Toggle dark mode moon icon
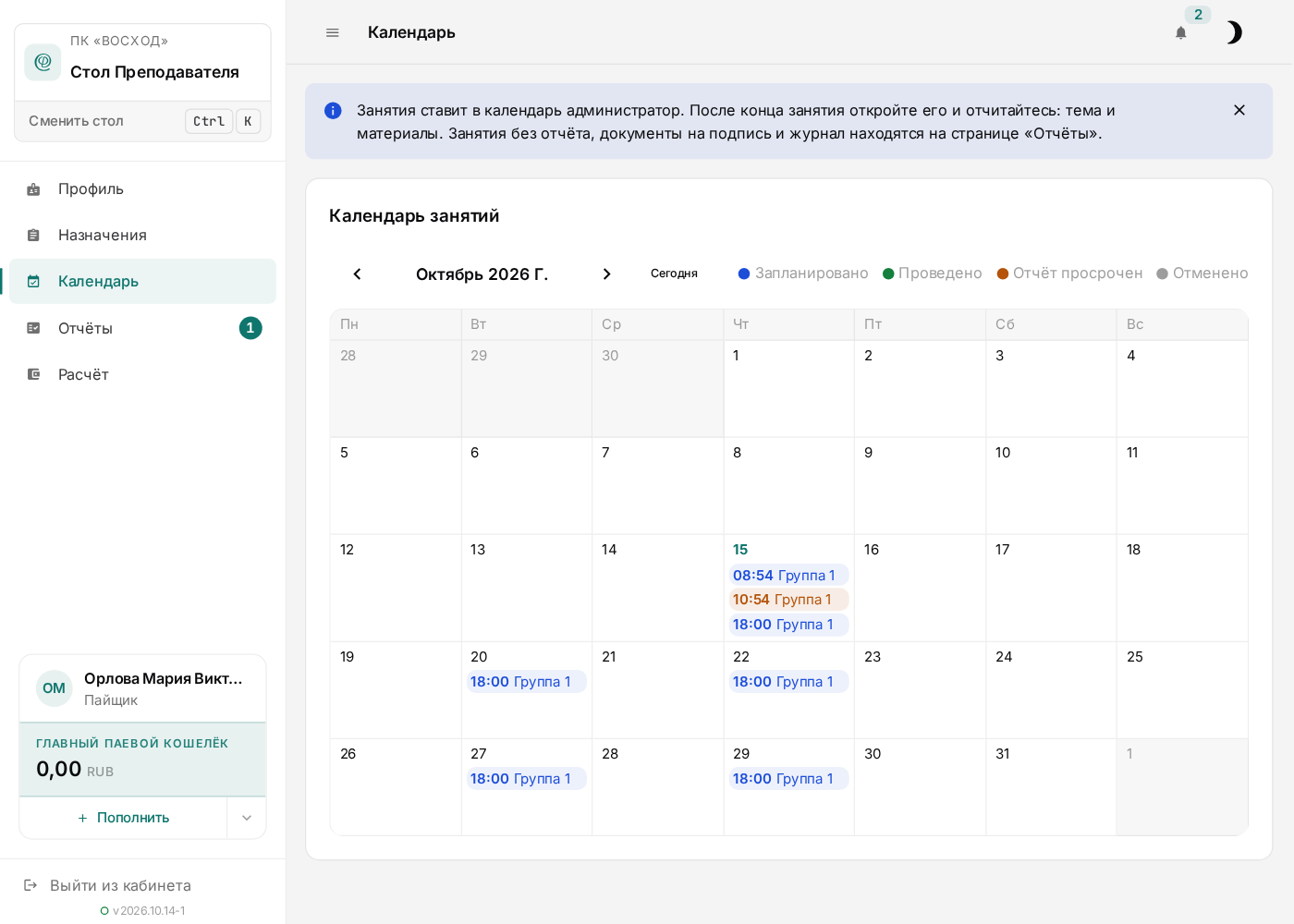The width and height of the screenshot is (1294, 924). pos(1233,32)
